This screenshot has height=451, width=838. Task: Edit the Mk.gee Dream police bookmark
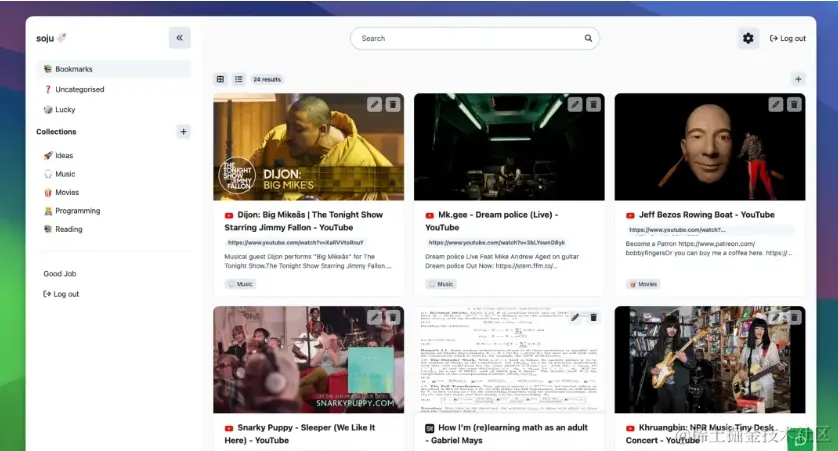tap(575, 104)
